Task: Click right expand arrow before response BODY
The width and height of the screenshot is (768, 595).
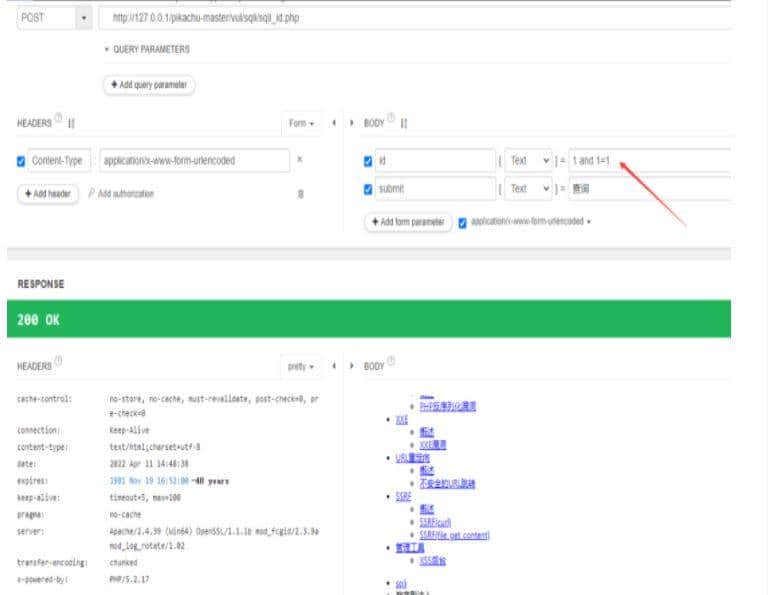Action: coord(352,366)
